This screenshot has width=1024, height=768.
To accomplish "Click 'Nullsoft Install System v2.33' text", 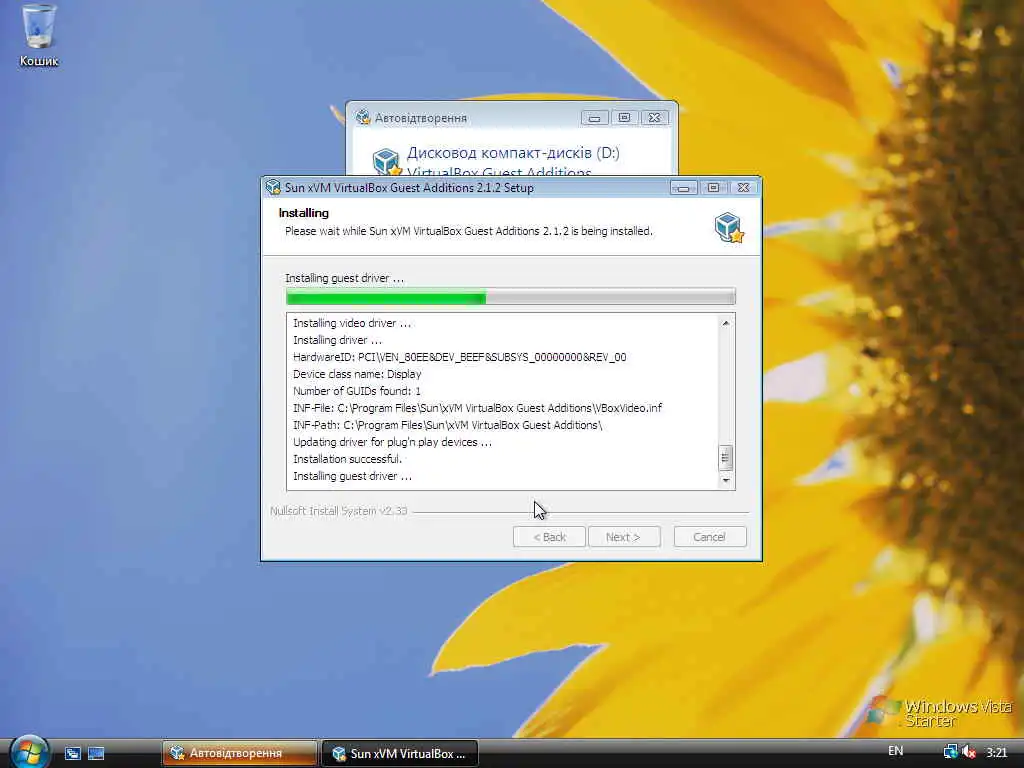I will [339, 511].
